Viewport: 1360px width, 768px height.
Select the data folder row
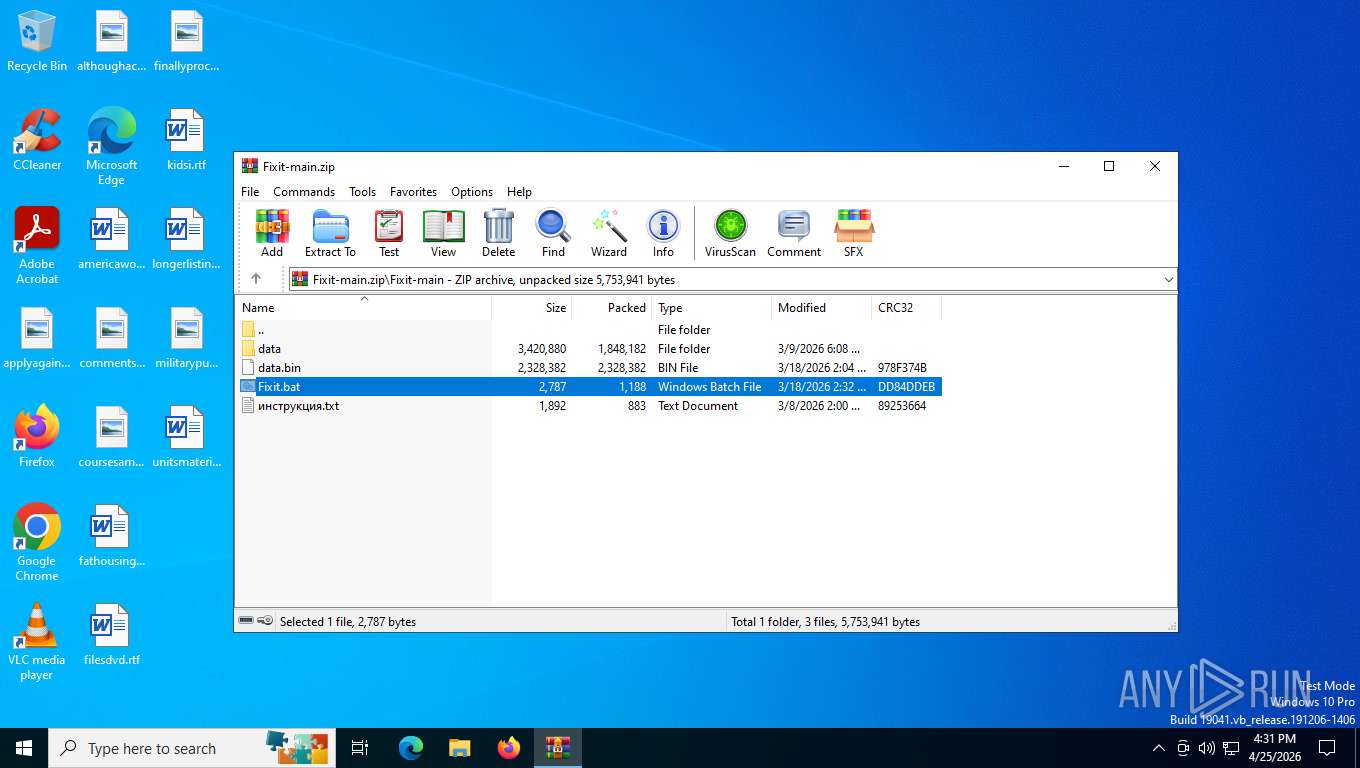tap(589, 349)
